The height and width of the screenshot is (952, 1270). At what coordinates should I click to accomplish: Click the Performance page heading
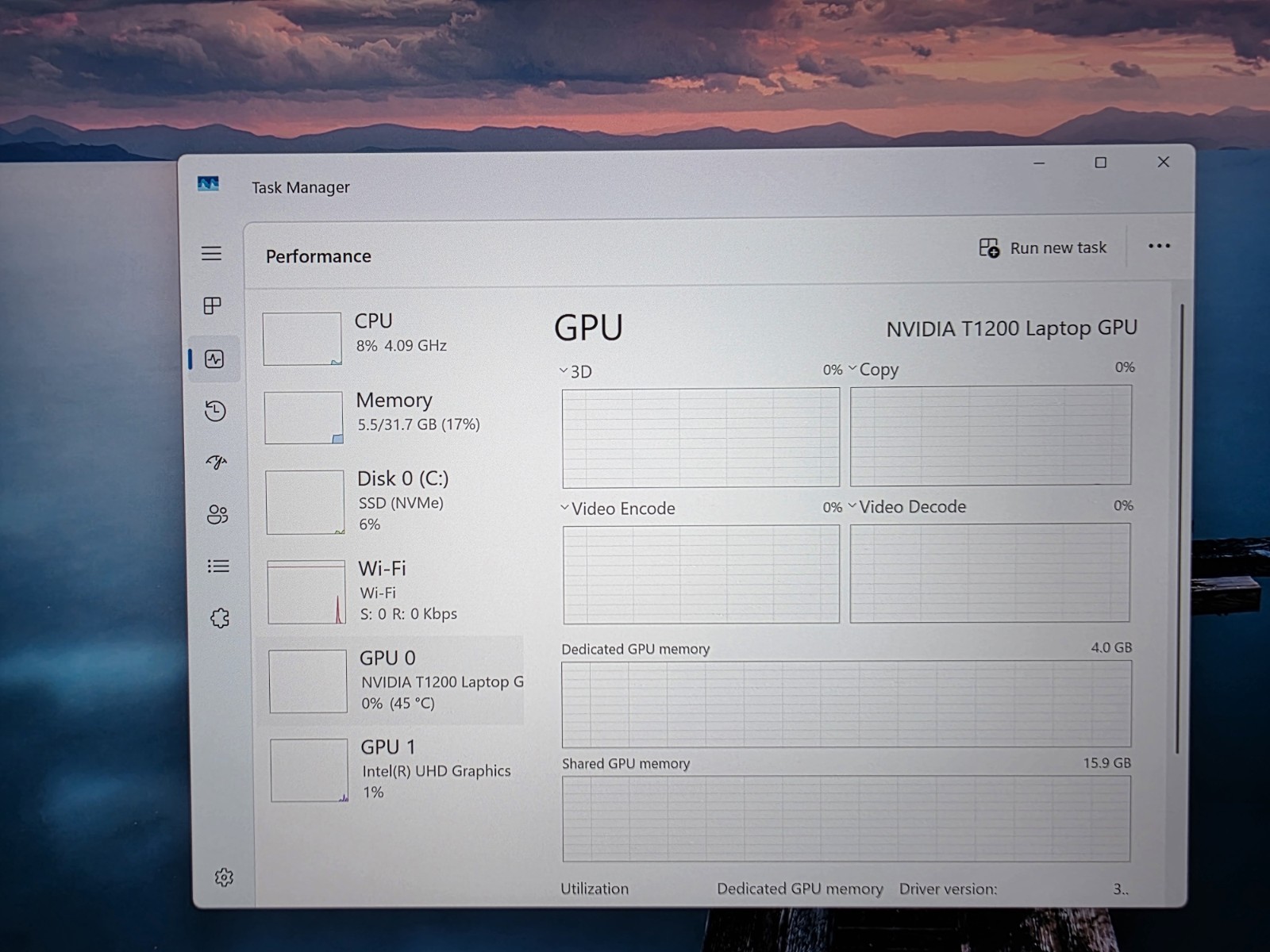point(318,256)
